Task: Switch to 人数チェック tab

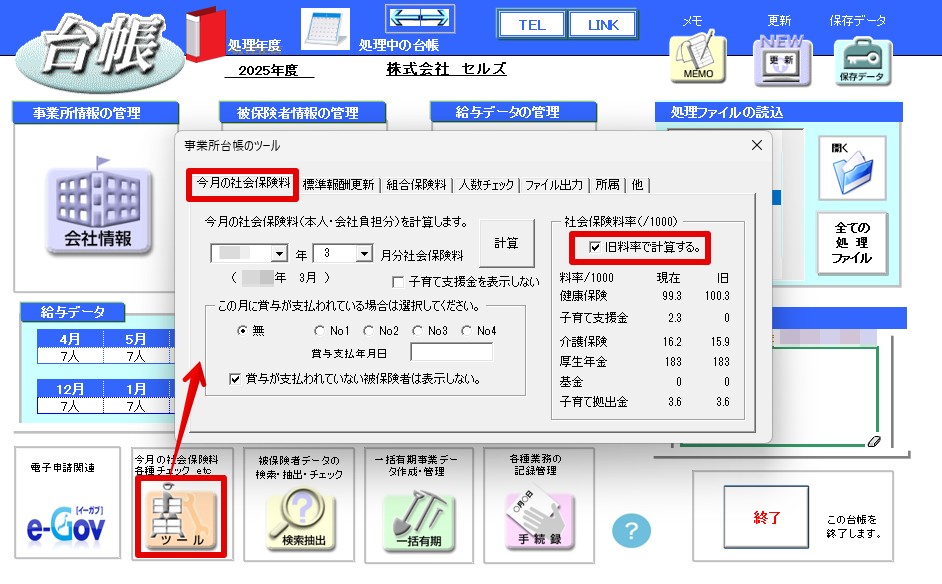Action: [x=486, y=184]
